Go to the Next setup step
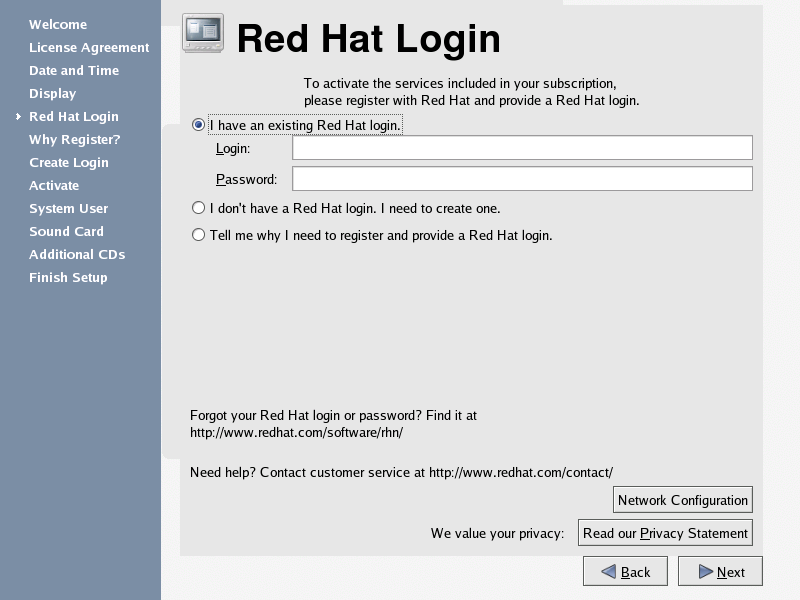The height and width of the screenshot is (600, 800). pyautogui.click(x=720, y=572)
